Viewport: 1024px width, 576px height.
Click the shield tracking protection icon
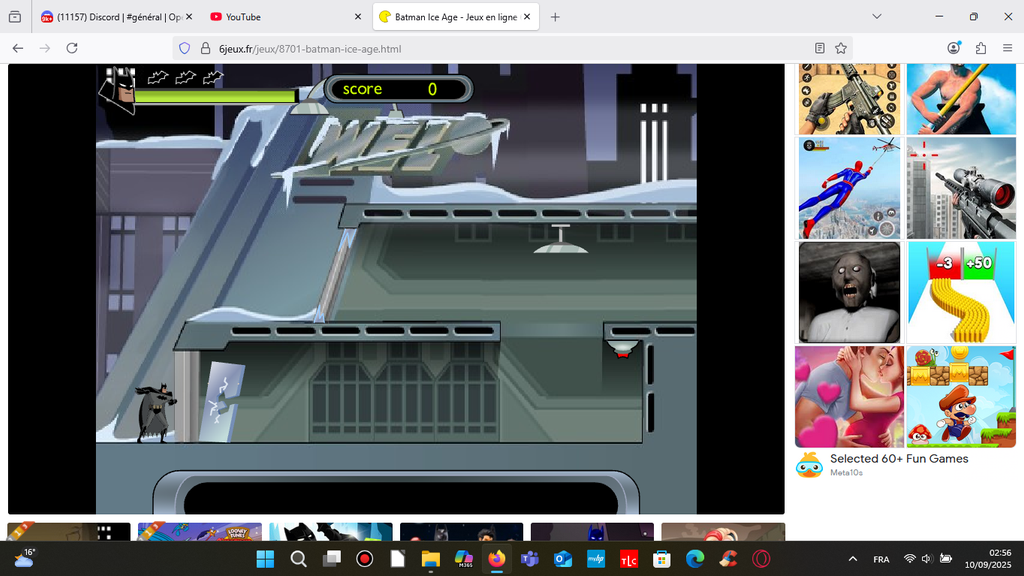tap(183, 48)
